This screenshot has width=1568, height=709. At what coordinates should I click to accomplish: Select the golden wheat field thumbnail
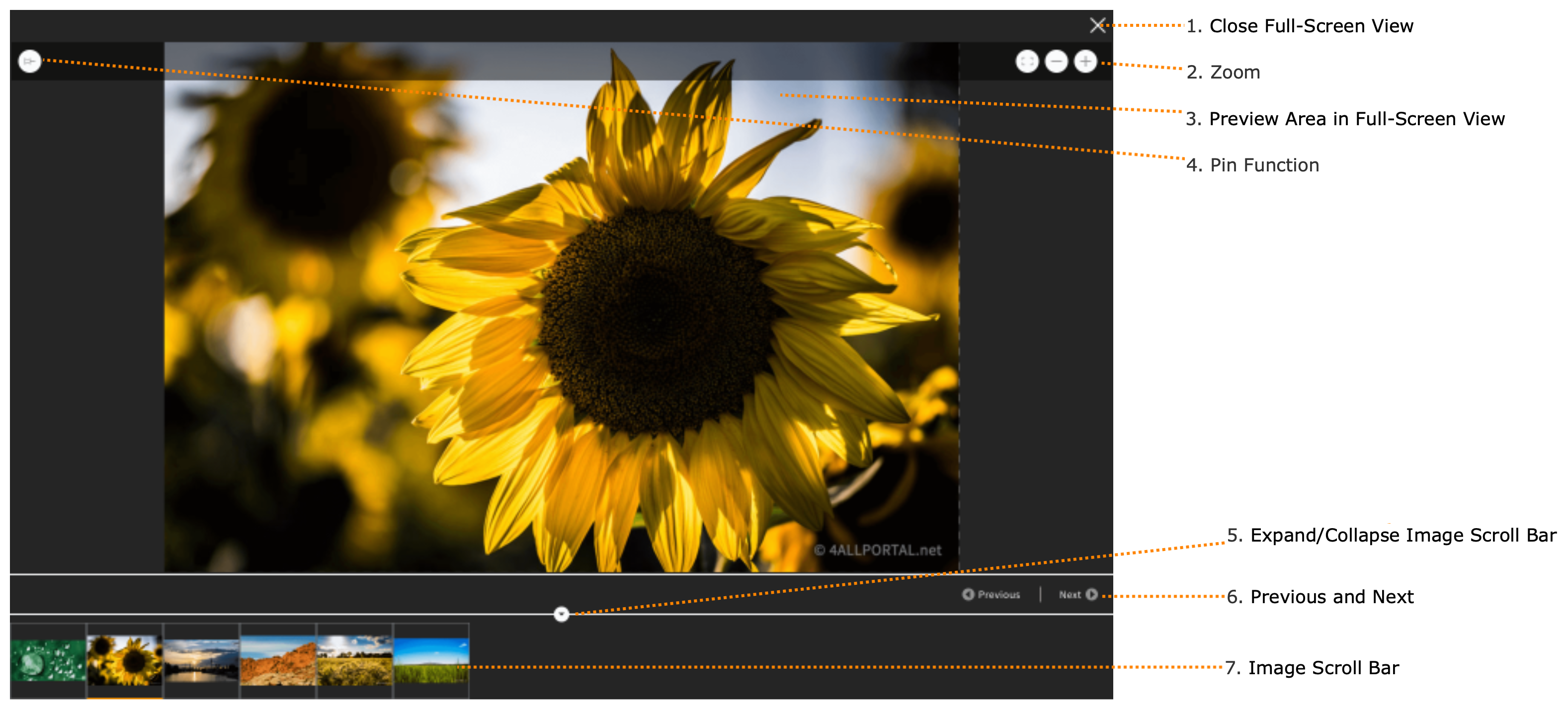[355, 660]
